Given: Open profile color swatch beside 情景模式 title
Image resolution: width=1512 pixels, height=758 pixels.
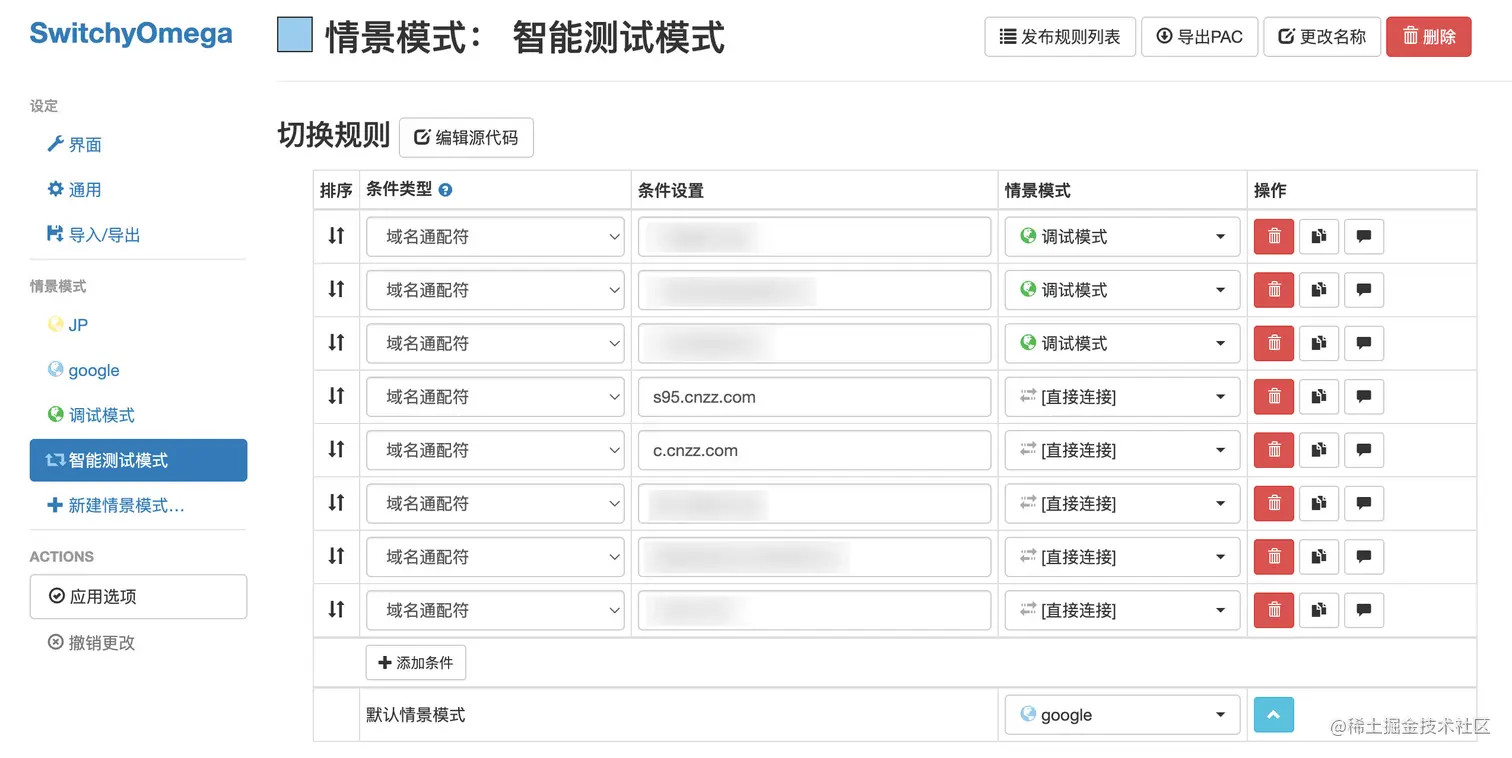Looking at the screenshot, I should coord(295,36).
